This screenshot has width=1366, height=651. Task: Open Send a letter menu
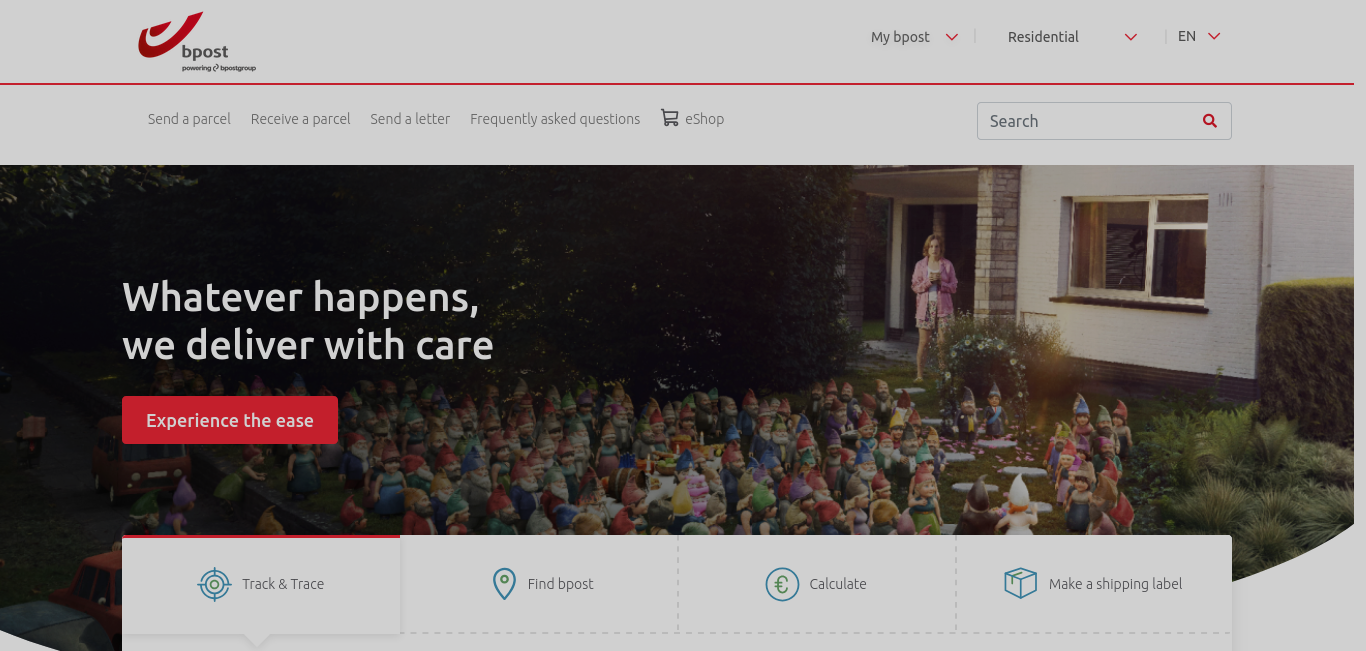click(410, 119)
